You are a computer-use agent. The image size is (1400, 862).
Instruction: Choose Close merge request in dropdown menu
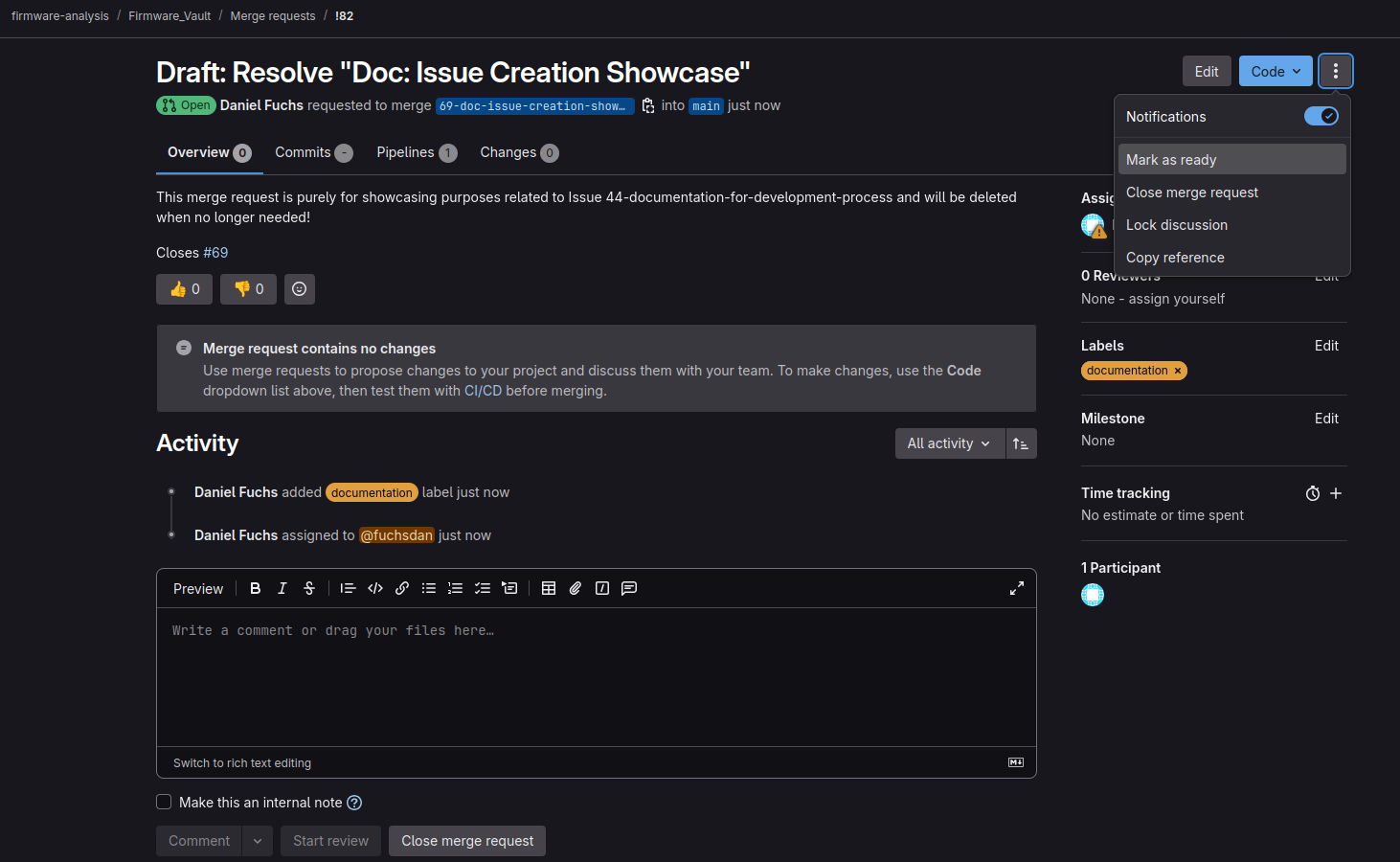(x=1232, y=192)
